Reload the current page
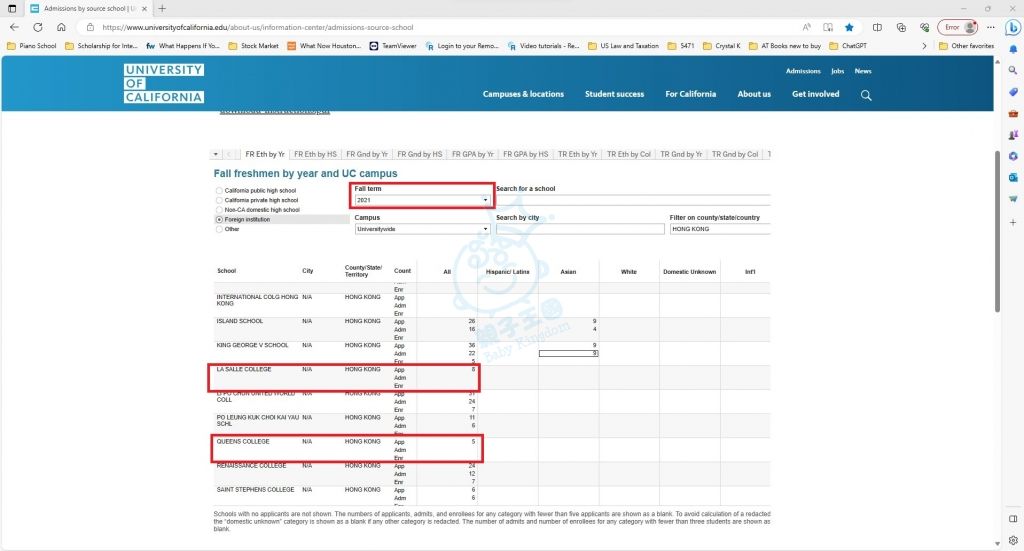Viewport: 1024px width, 551px height. click(38, 27)
